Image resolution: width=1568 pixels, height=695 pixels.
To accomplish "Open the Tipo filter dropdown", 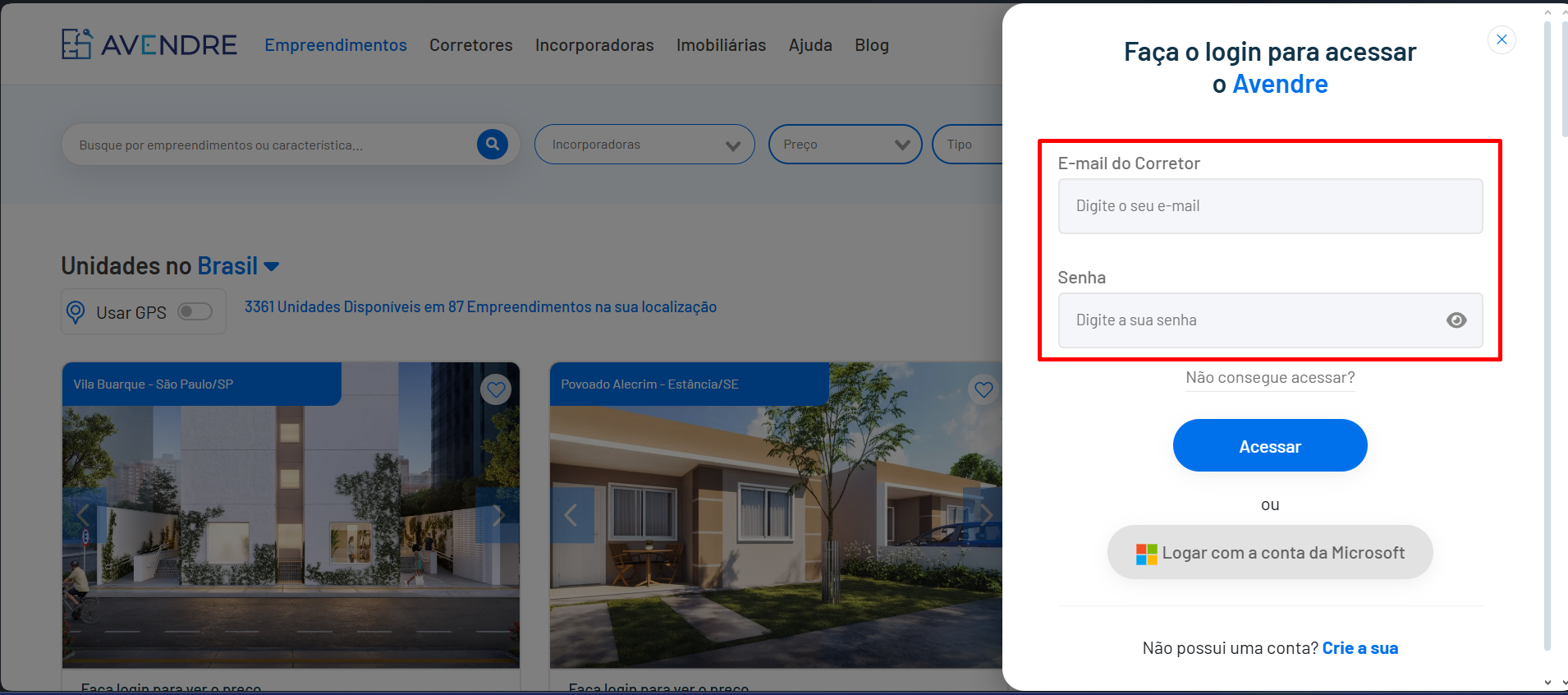I will tap(968, 145).
